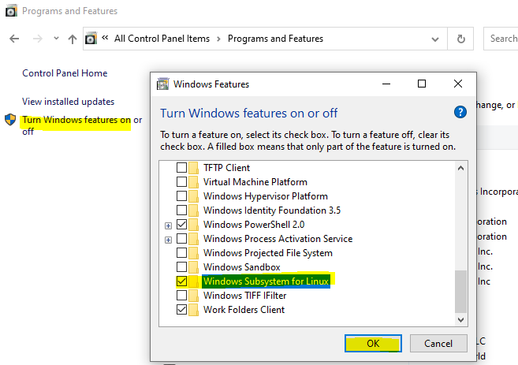Select Virtual Machine Platform label
The image size is (518, 365).
pyautogui.click(x=255, y=182)
